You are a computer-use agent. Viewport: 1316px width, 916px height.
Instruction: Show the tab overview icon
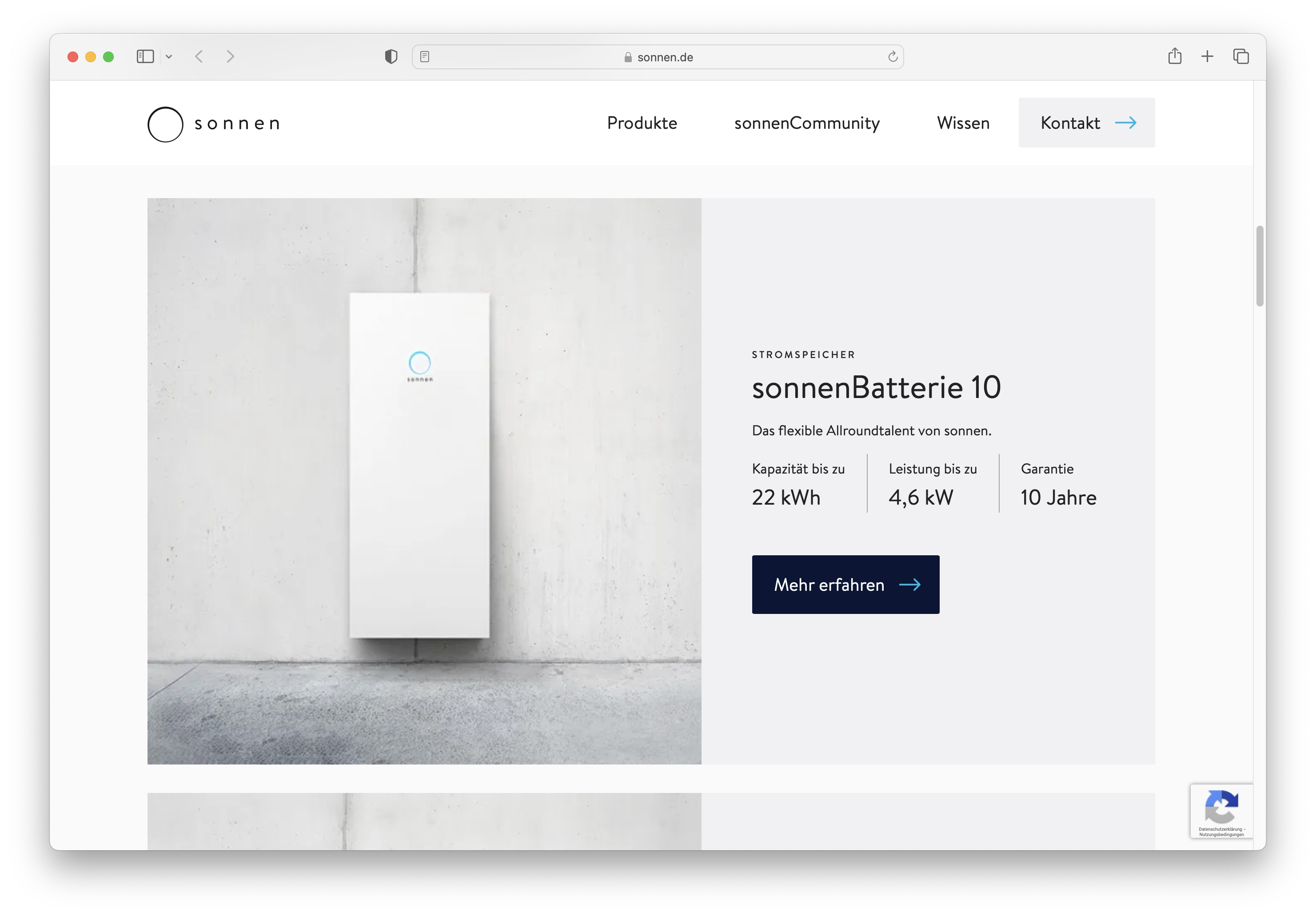pyautogui.click(x=1241, y=56)
